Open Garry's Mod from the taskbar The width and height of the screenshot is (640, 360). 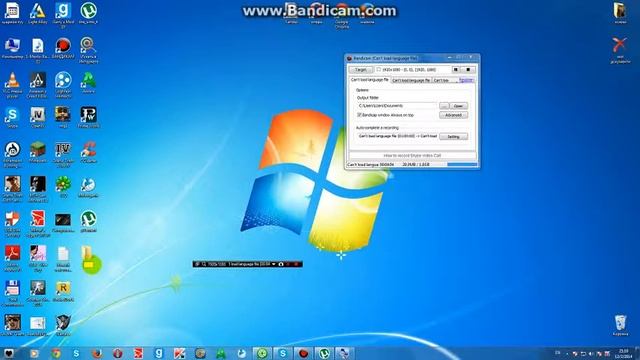click(x=159, y=353)
